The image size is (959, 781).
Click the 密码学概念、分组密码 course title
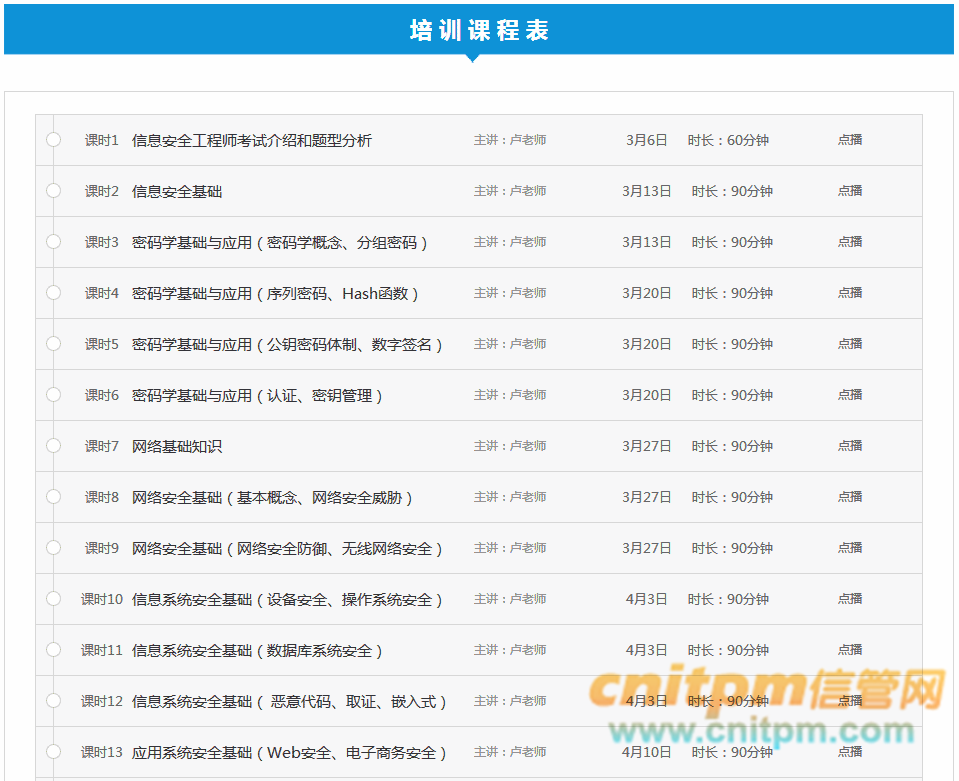pos(279,243)
